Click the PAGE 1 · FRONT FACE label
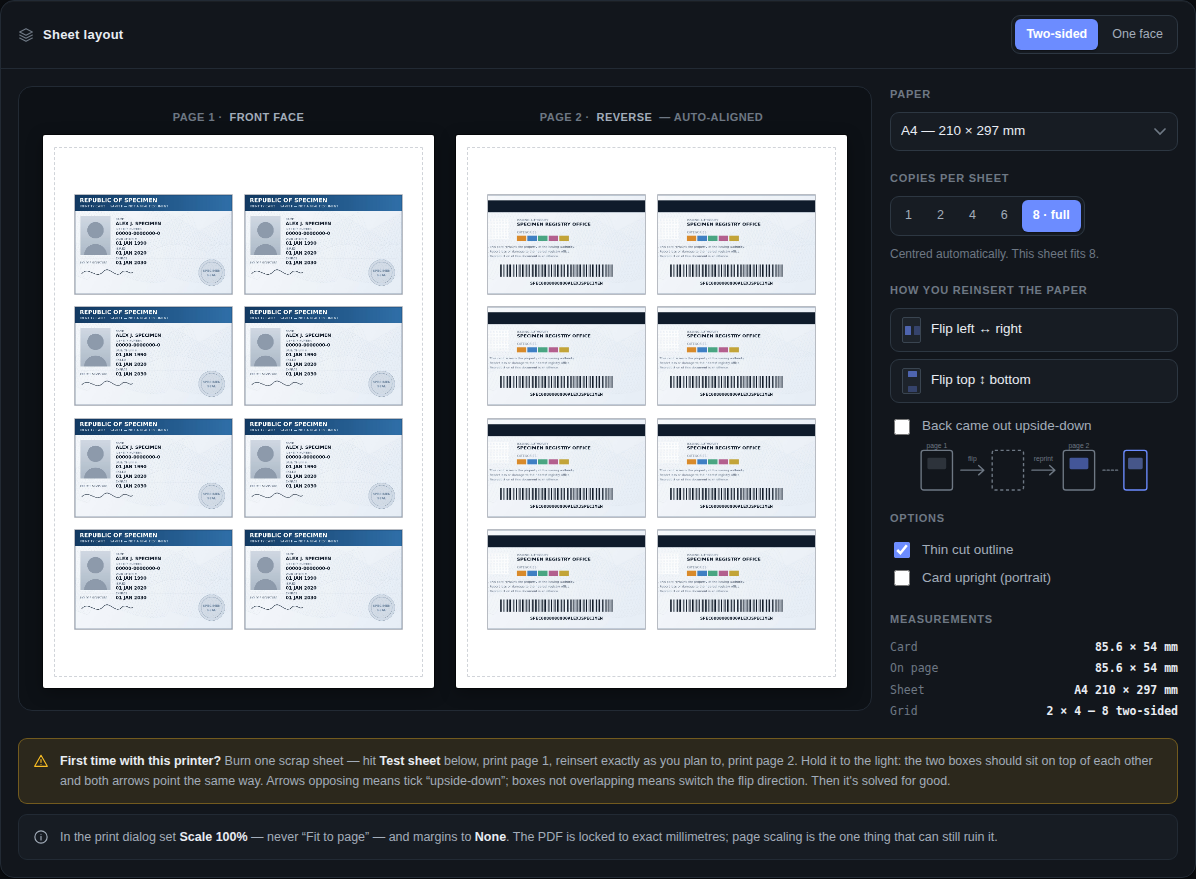The image size is (1196, 879). pyautogui.click(x=238, y=118)
